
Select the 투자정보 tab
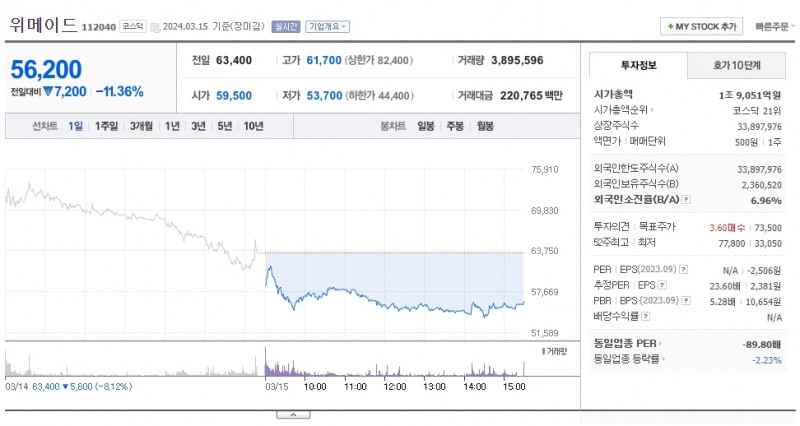click(638, 66)
